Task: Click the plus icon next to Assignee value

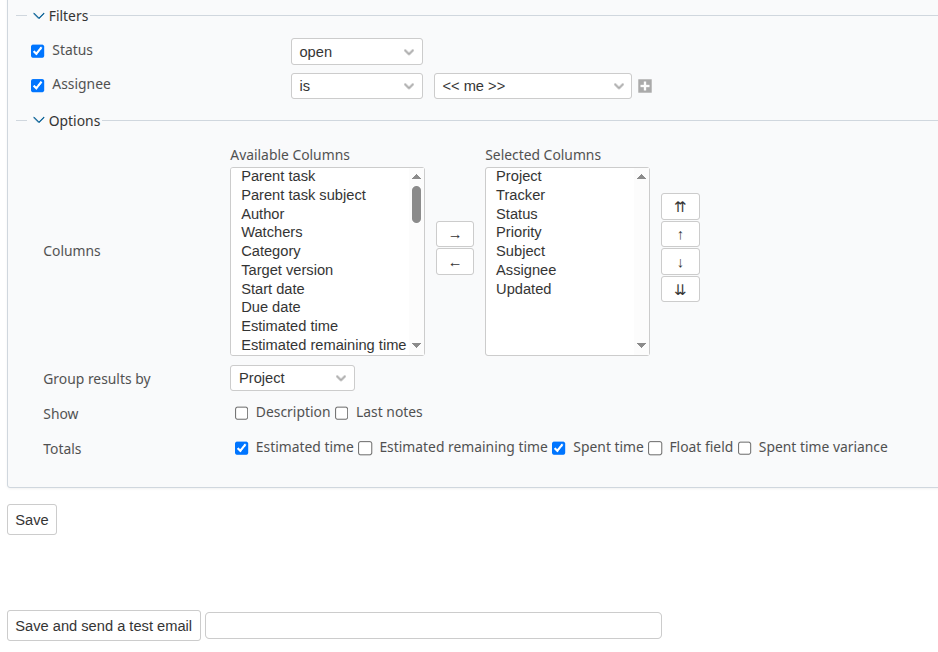Action: tap(645, 86)
